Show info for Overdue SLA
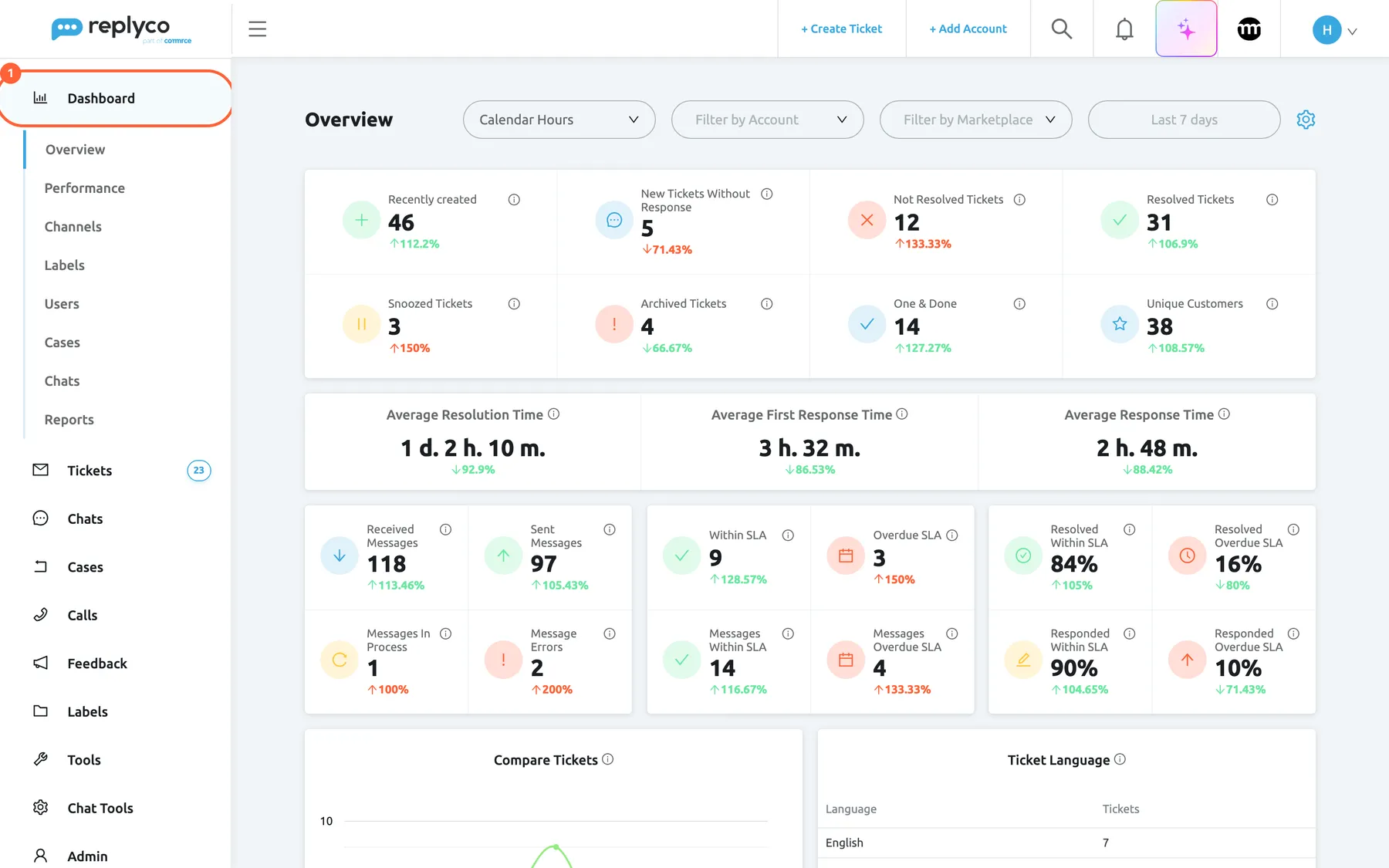This screenshot has height=868, width=1389. (951, 535)
